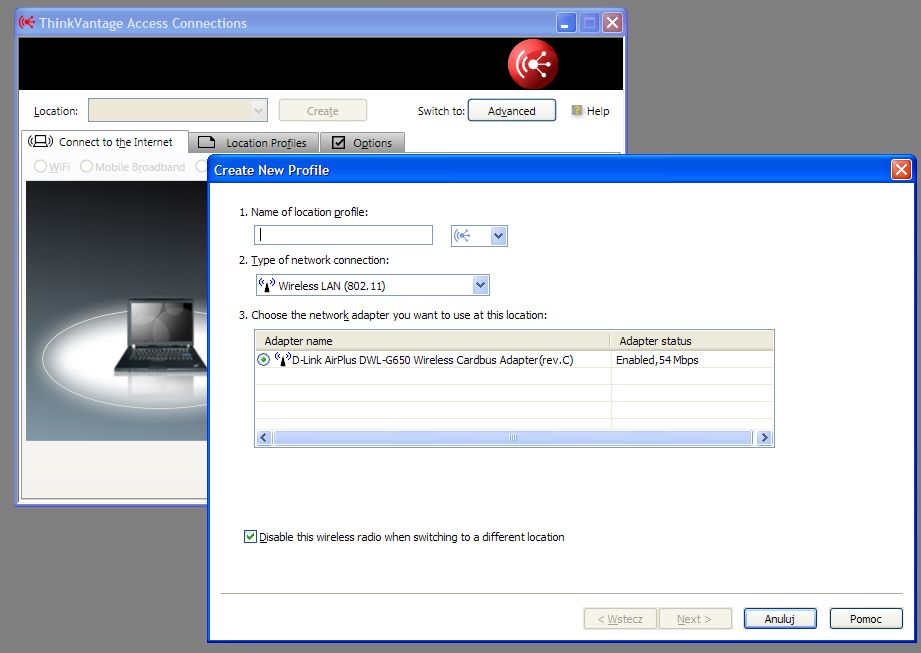Click the adapter list horizontal scrollbar thumb
The width and height of the screenshot is (921, 653).
pyautogui.click(x=513, y=437)
